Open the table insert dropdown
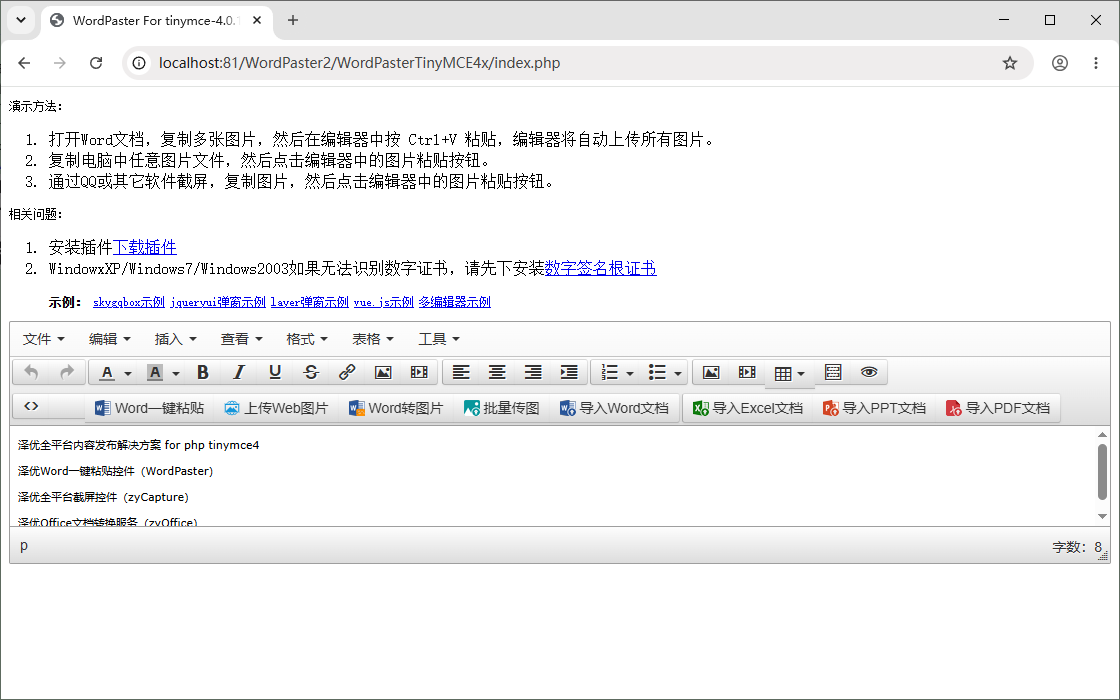 point(789,374)
